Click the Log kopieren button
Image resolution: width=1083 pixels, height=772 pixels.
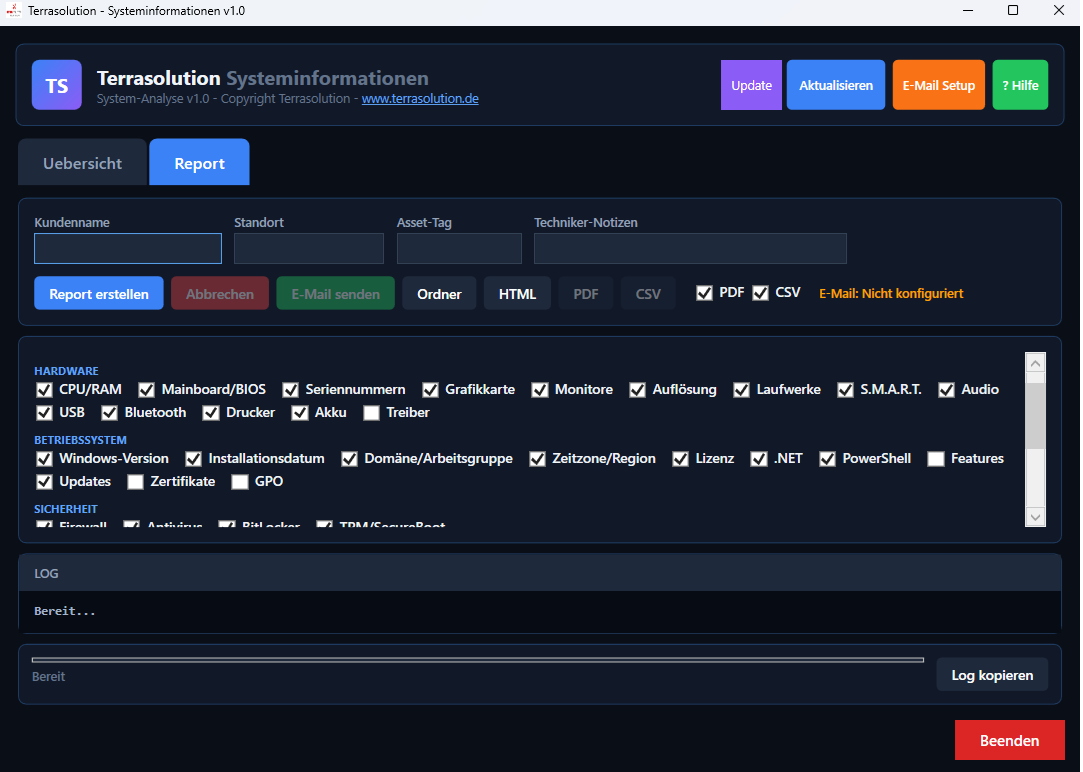[x=991, y=675]
